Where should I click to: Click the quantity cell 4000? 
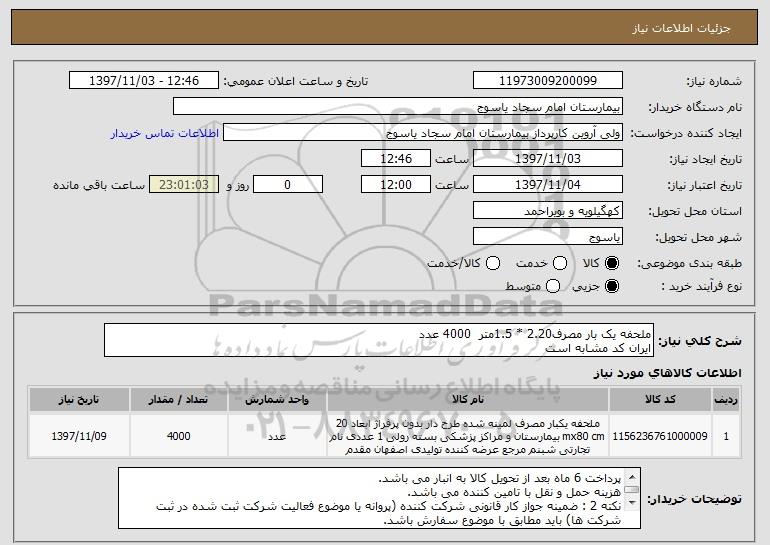tap(178, 436)
